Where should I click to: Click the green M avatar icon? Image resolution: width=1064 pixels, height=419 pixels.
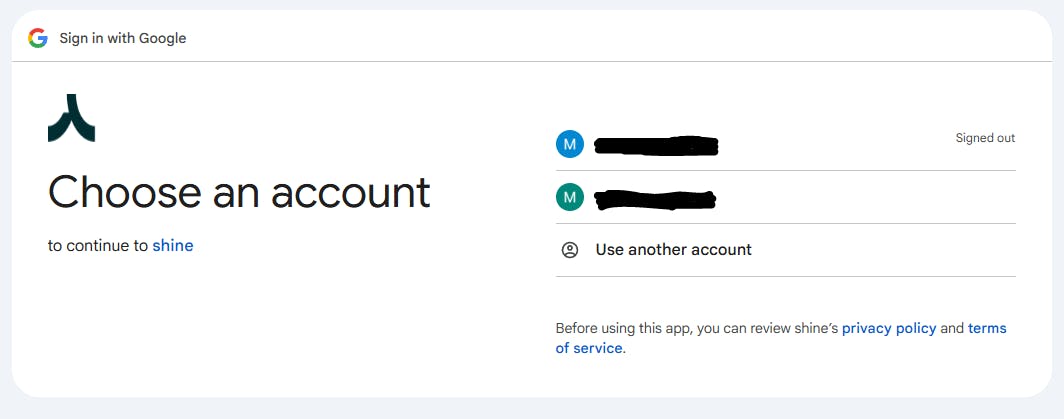(569, 197)
